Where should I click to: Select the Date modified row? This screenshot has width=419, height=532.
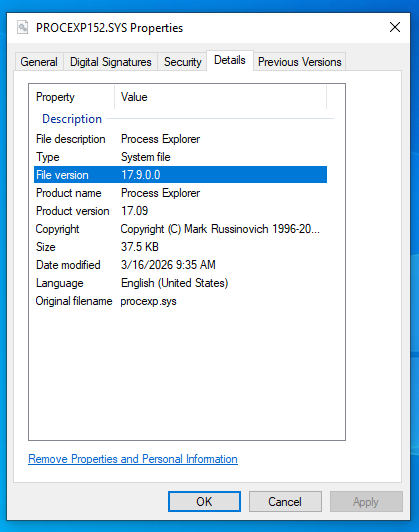tap(180, 265)
